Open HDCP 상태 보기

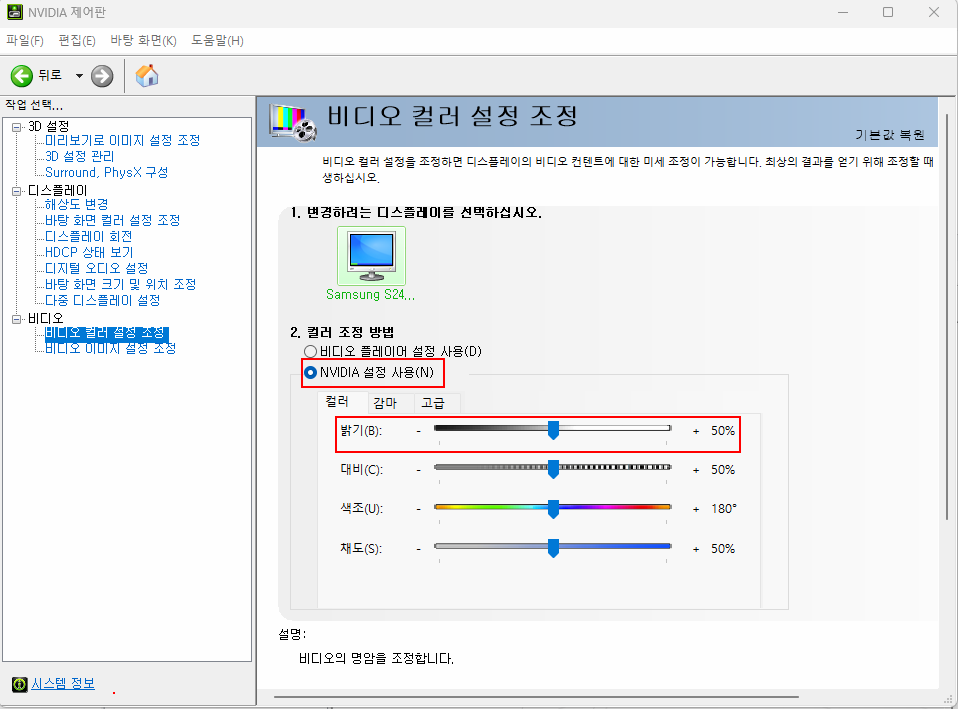click(x=89, y=252)
